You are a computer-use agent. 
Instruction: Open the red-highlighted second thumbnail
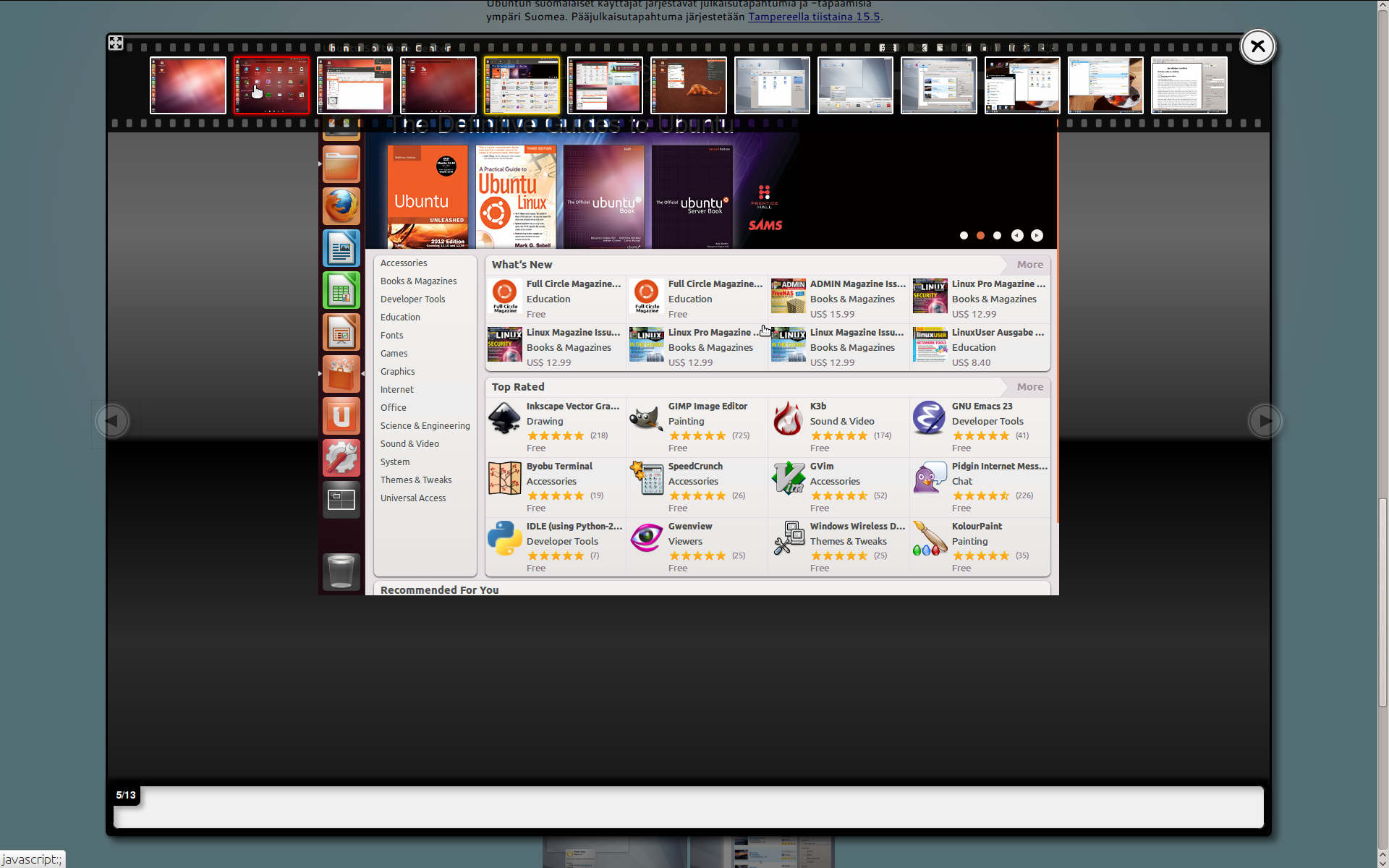[x=271, y=85]
